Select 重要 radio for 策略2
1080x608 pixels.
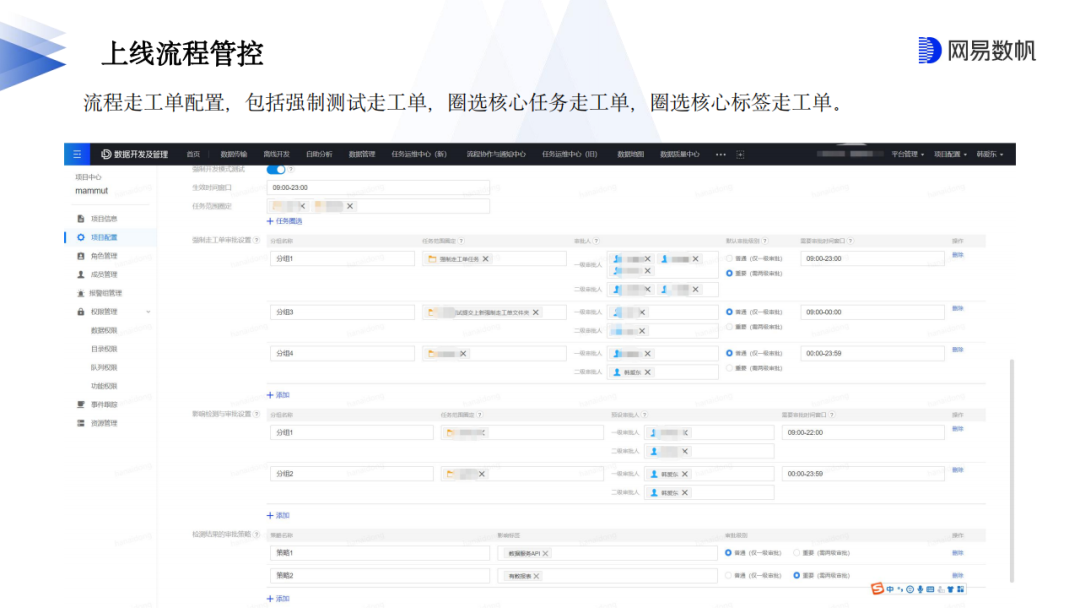(797, 576)
